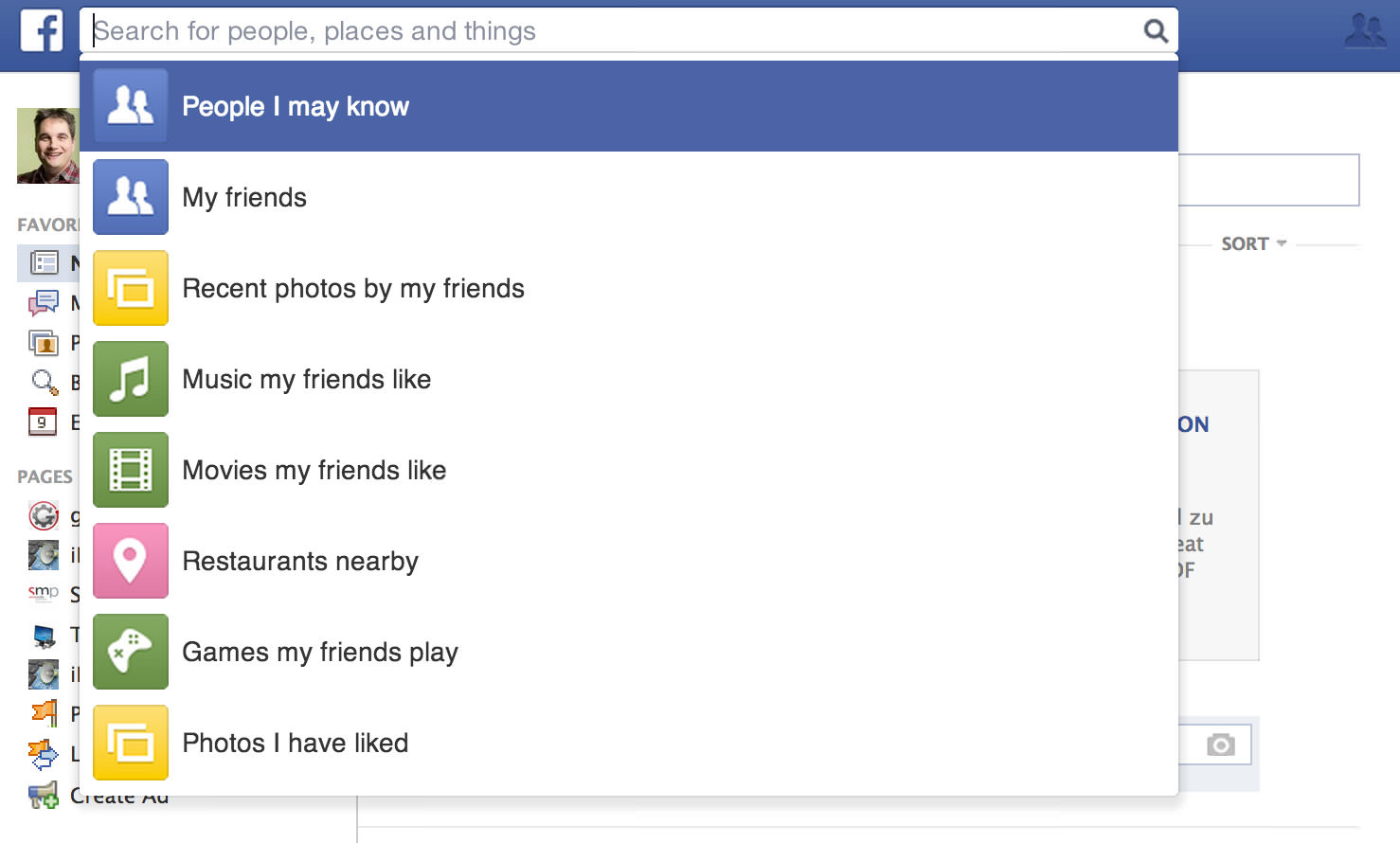Expand the SORT dropdown

coord(1253,243)
